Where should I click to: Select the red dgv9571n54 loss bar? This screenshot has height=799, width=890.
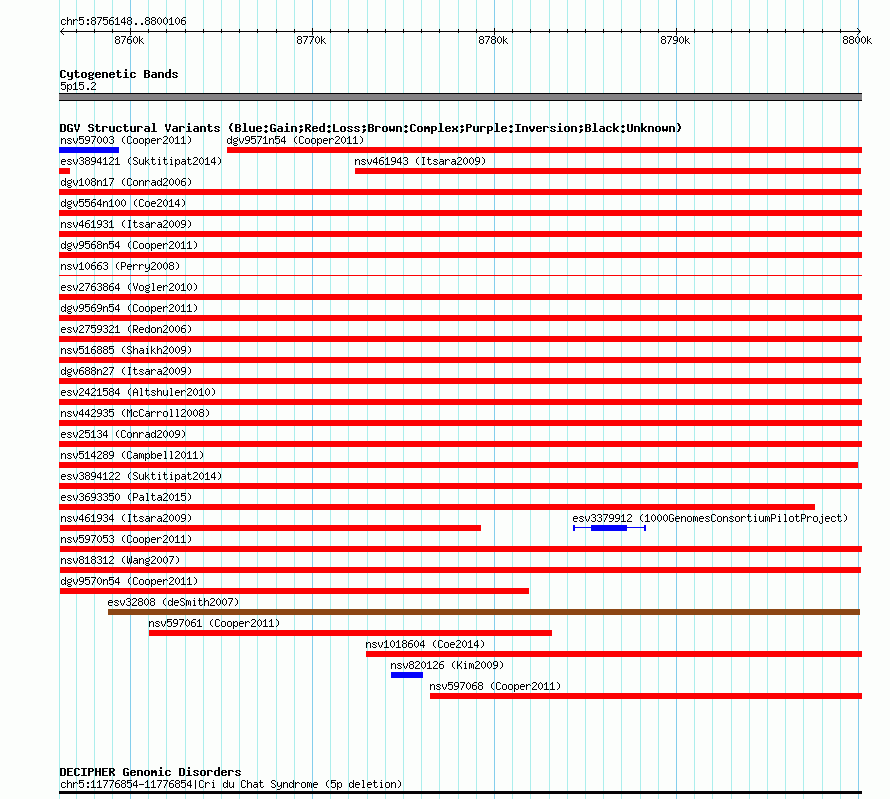click(544, 150)
